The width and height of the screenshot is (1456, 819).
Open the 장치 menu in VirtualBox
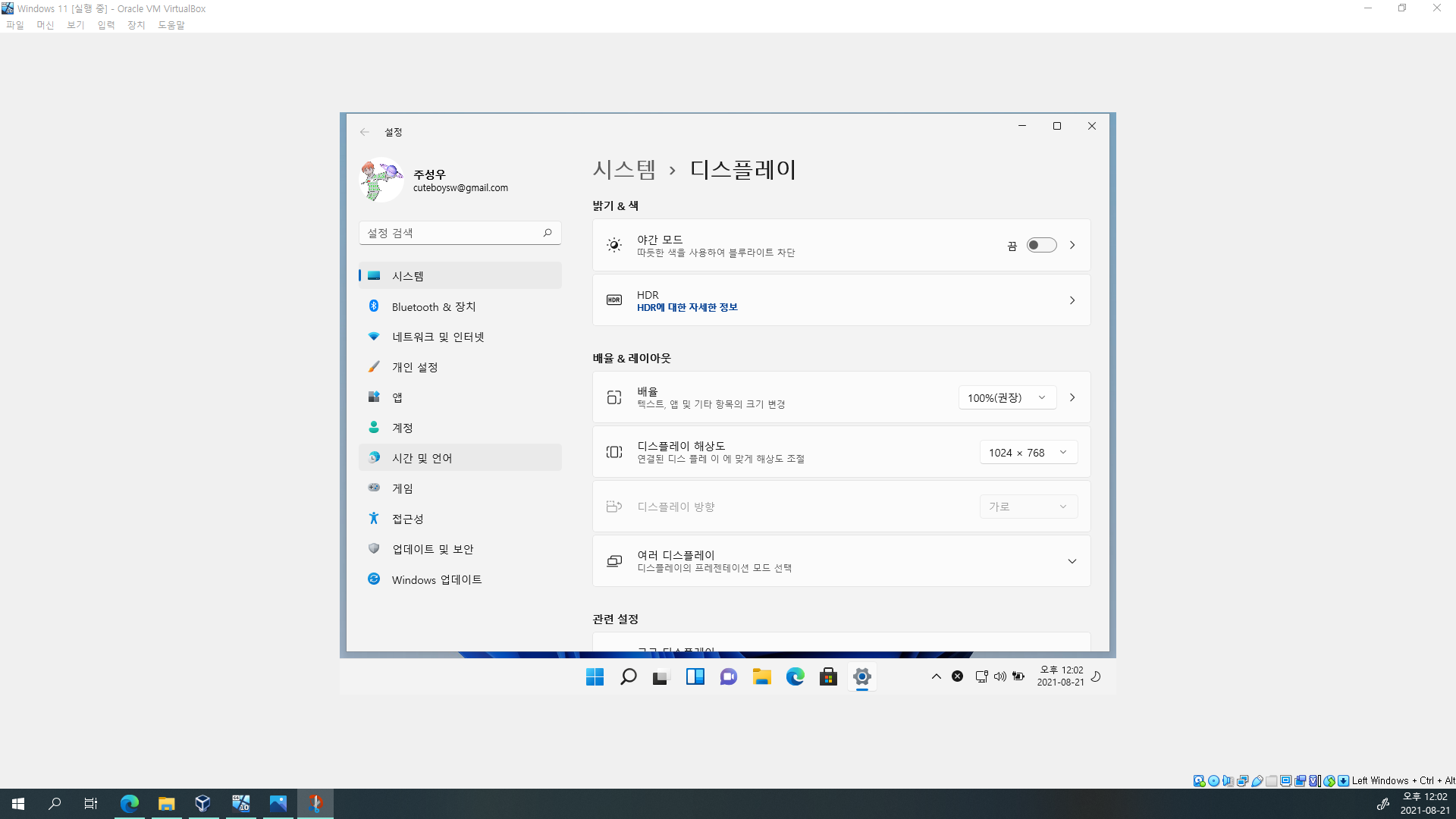tap(136, 25)
